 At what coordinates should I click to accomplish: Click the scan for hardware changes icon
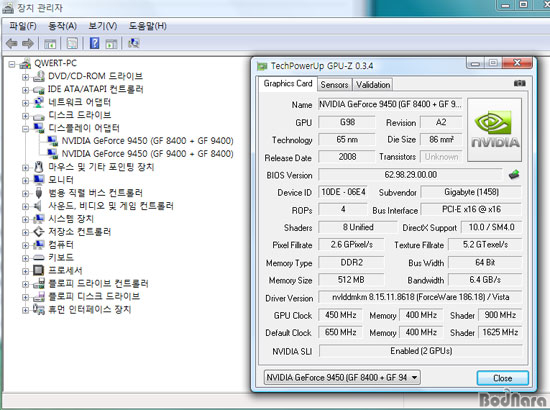(x=134, y=43)
